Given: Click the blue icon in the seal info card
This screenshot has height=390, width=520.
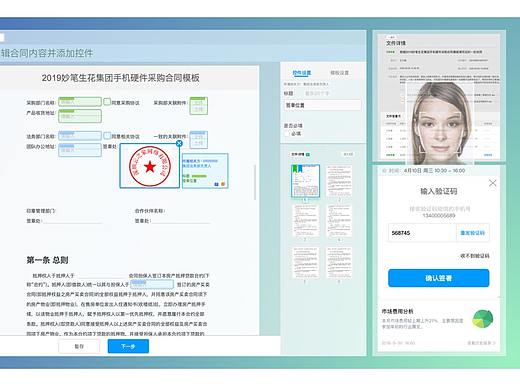Looking at the screenshot, I should (216, 184).
